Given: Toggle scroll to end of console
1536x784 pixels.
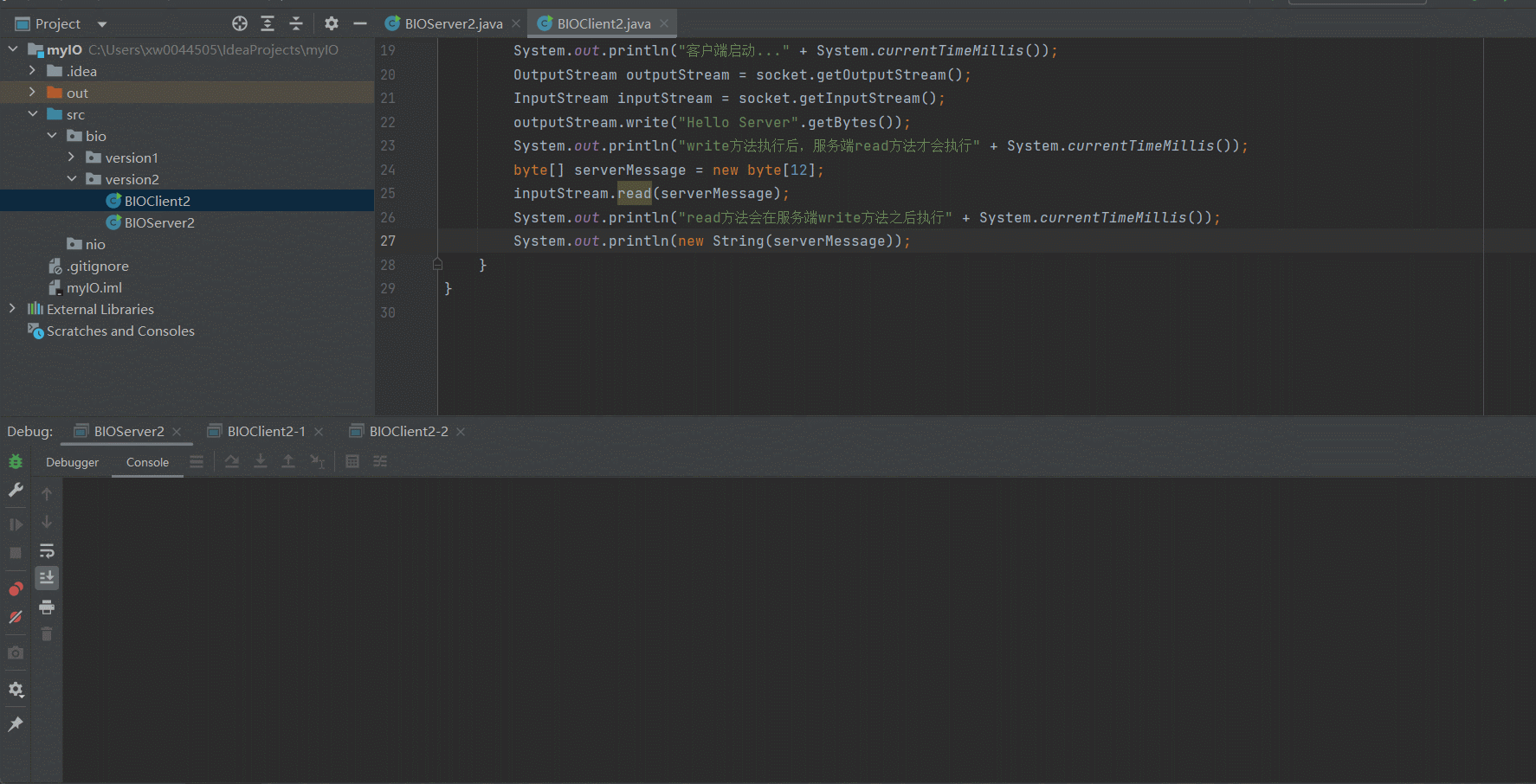Looking at the screenshot, I should pyautogui.click(x=47, y=577).
